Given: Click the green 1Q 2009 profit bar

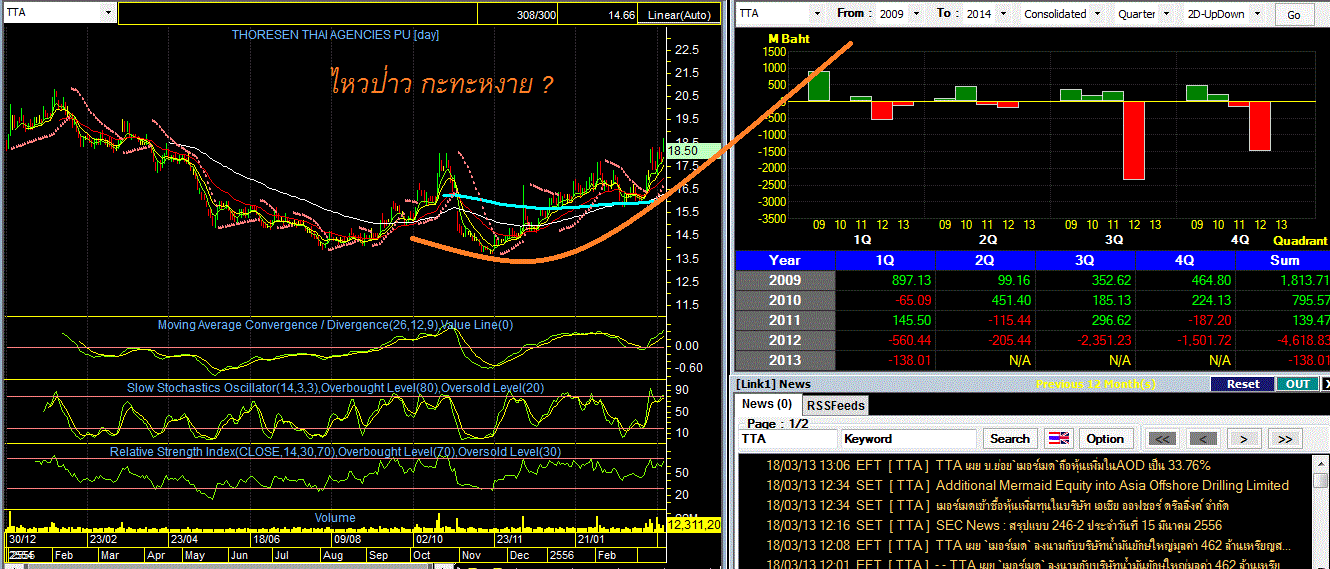Looking at the screenshot, I should (x=819, y=86).
